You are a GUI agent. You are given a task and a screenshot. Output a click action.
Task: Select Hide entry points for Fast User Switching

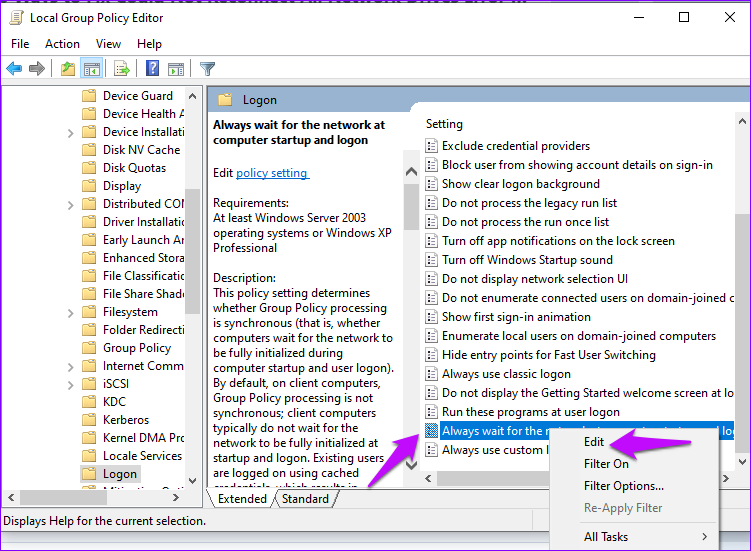coord(549,355)
